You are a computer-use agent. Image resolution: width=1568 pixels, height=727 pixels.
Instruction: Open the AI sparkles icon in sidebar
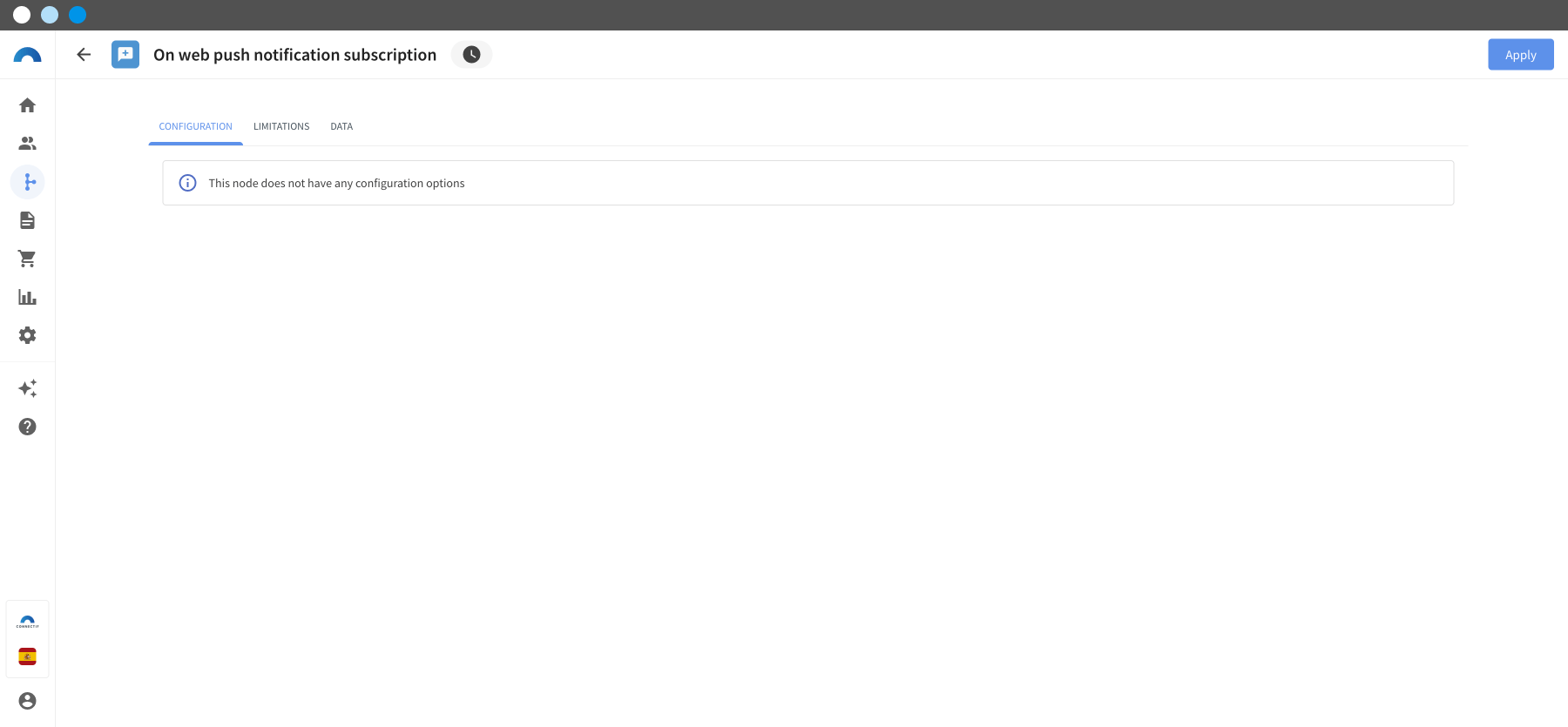tap(28, 388)
